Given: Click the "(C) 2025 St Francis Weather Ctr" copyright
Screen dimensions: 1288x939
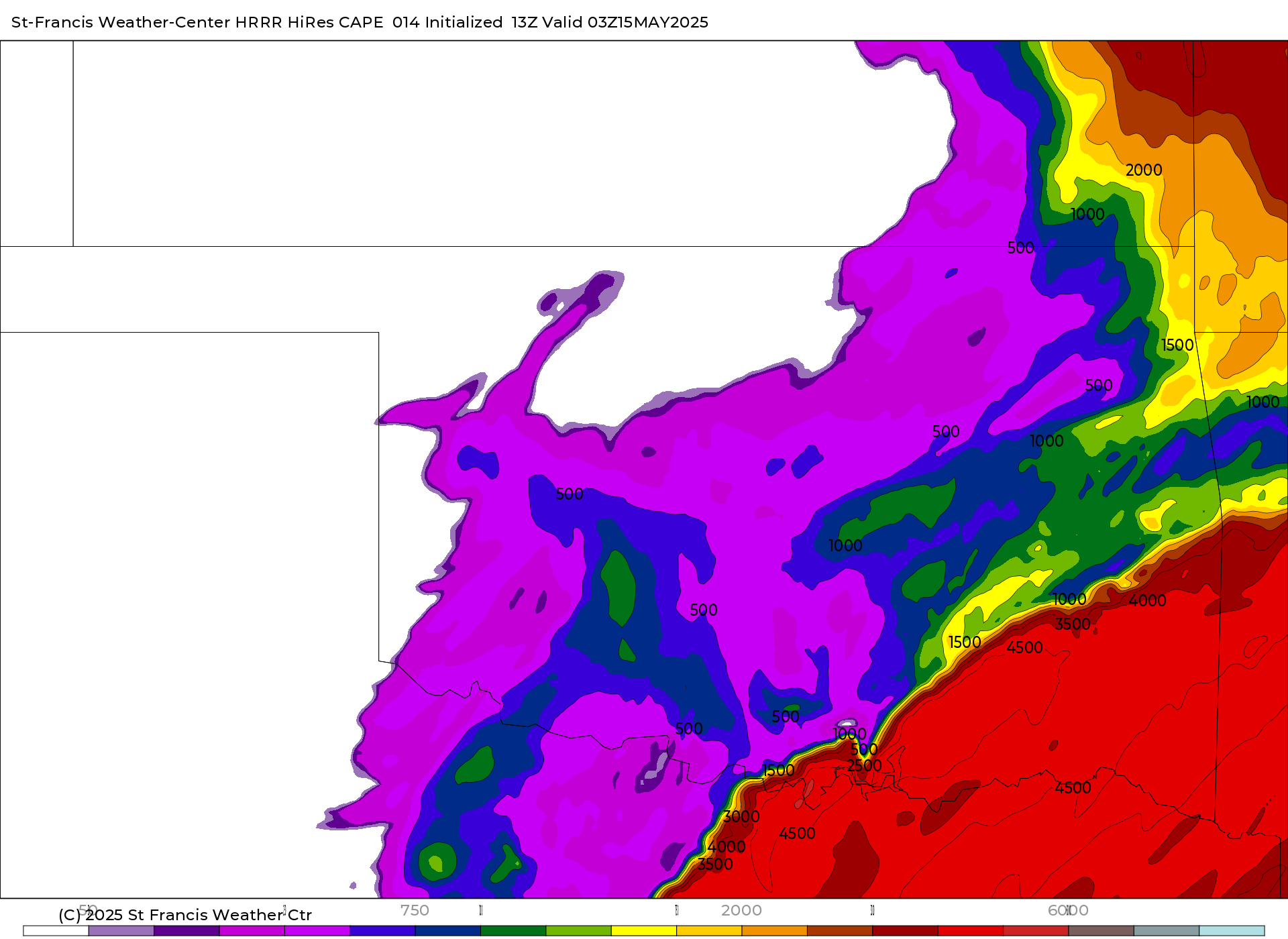Looking at the screenshot, I should pos(185,915).
